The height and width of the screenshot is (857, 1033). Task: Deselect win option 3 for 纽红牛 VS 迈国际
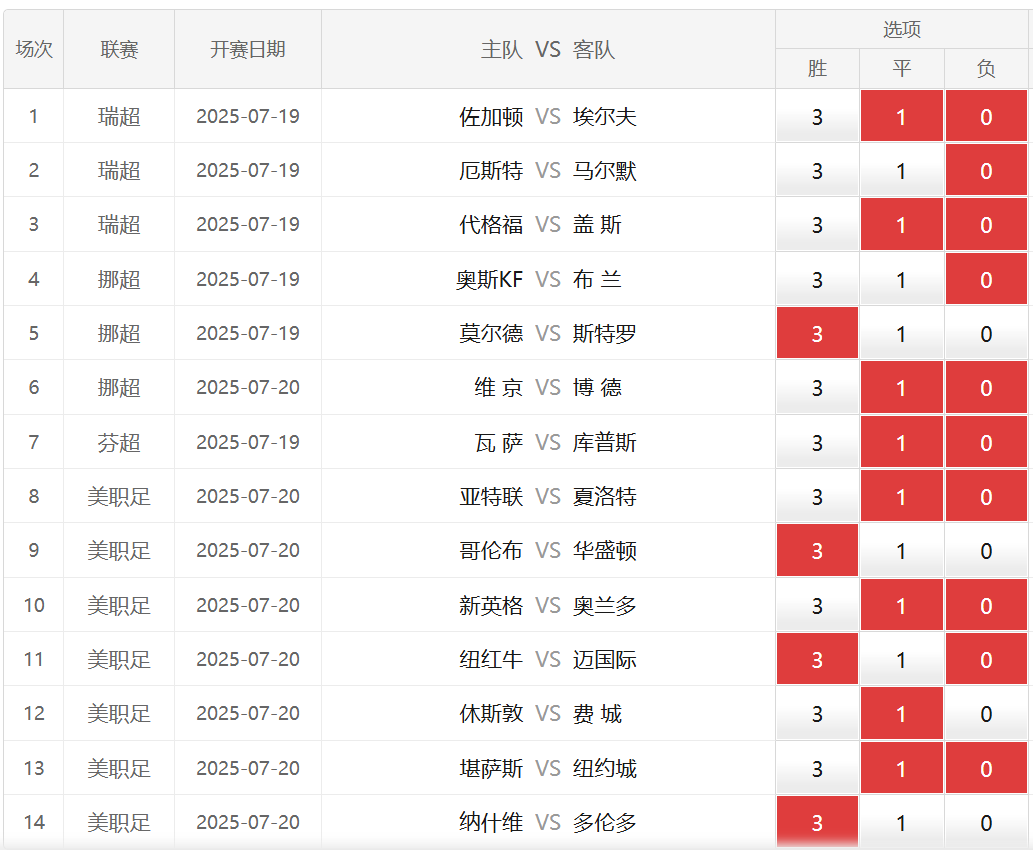(817, 659)
